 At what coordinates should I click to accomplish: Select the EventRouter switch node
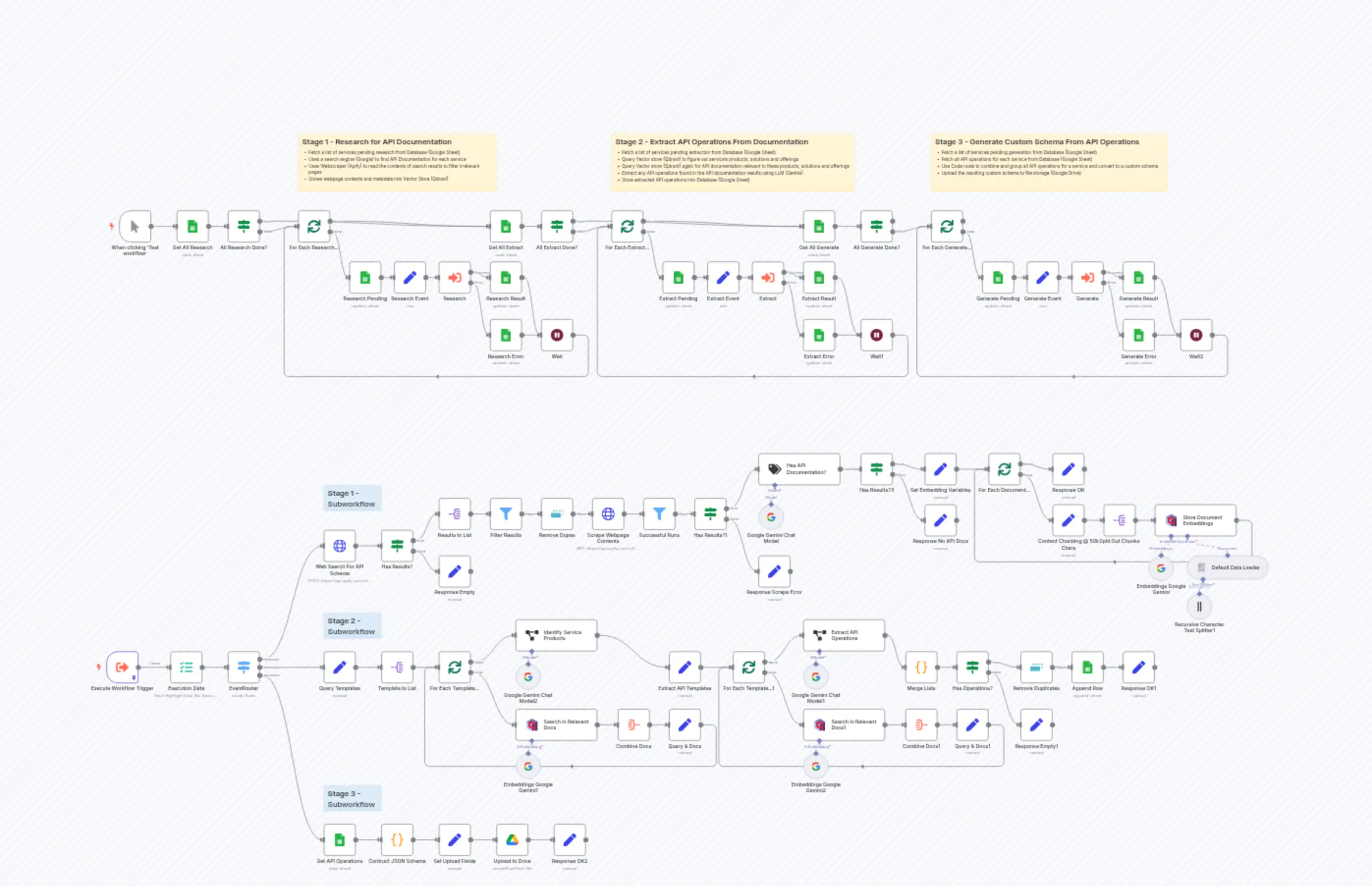point(244,668)
